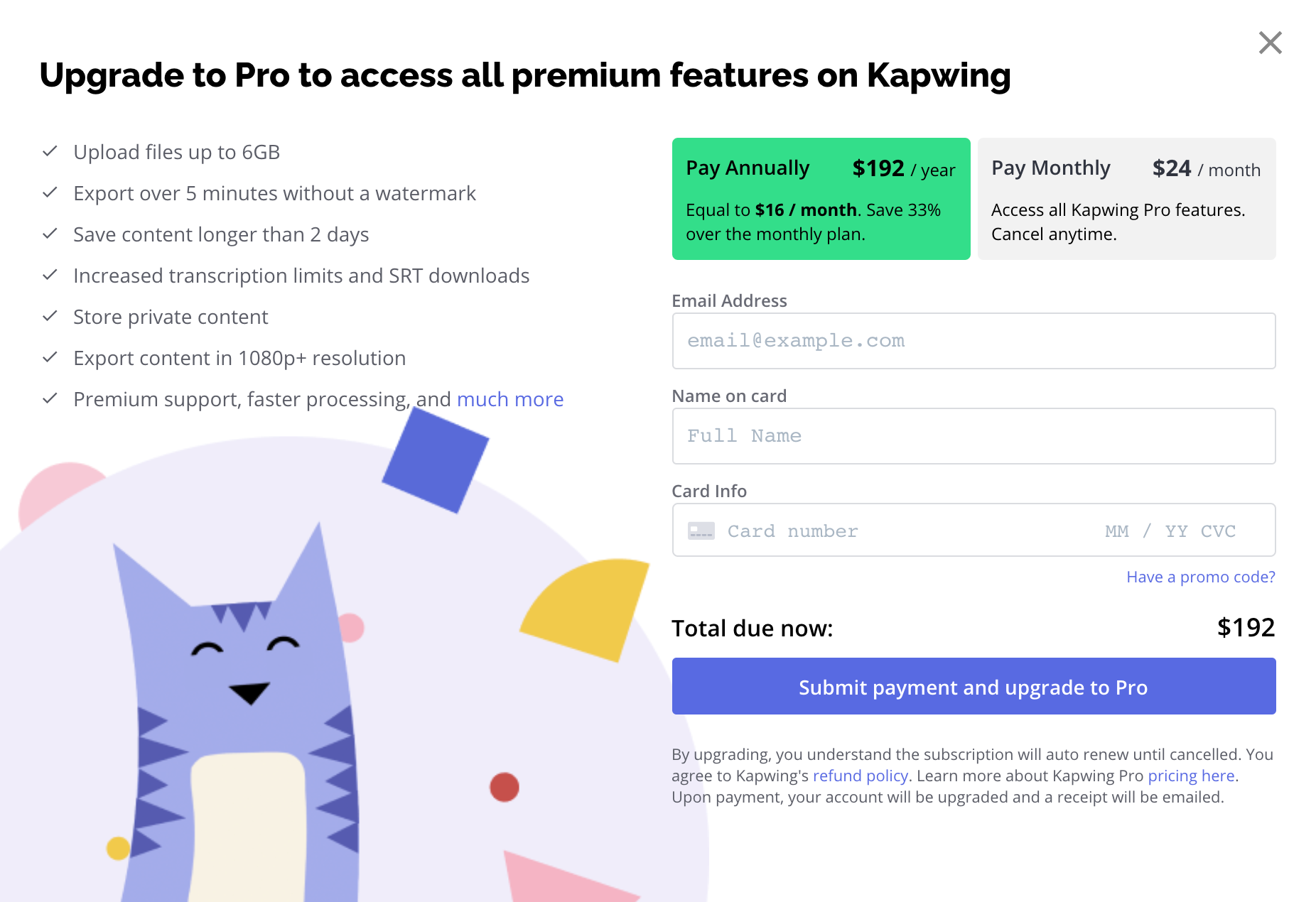Viewport: 1316px width, 902px height.
Task: Click the checkmark next to Export content in 1080p+
Action: [x=50, y=357]
